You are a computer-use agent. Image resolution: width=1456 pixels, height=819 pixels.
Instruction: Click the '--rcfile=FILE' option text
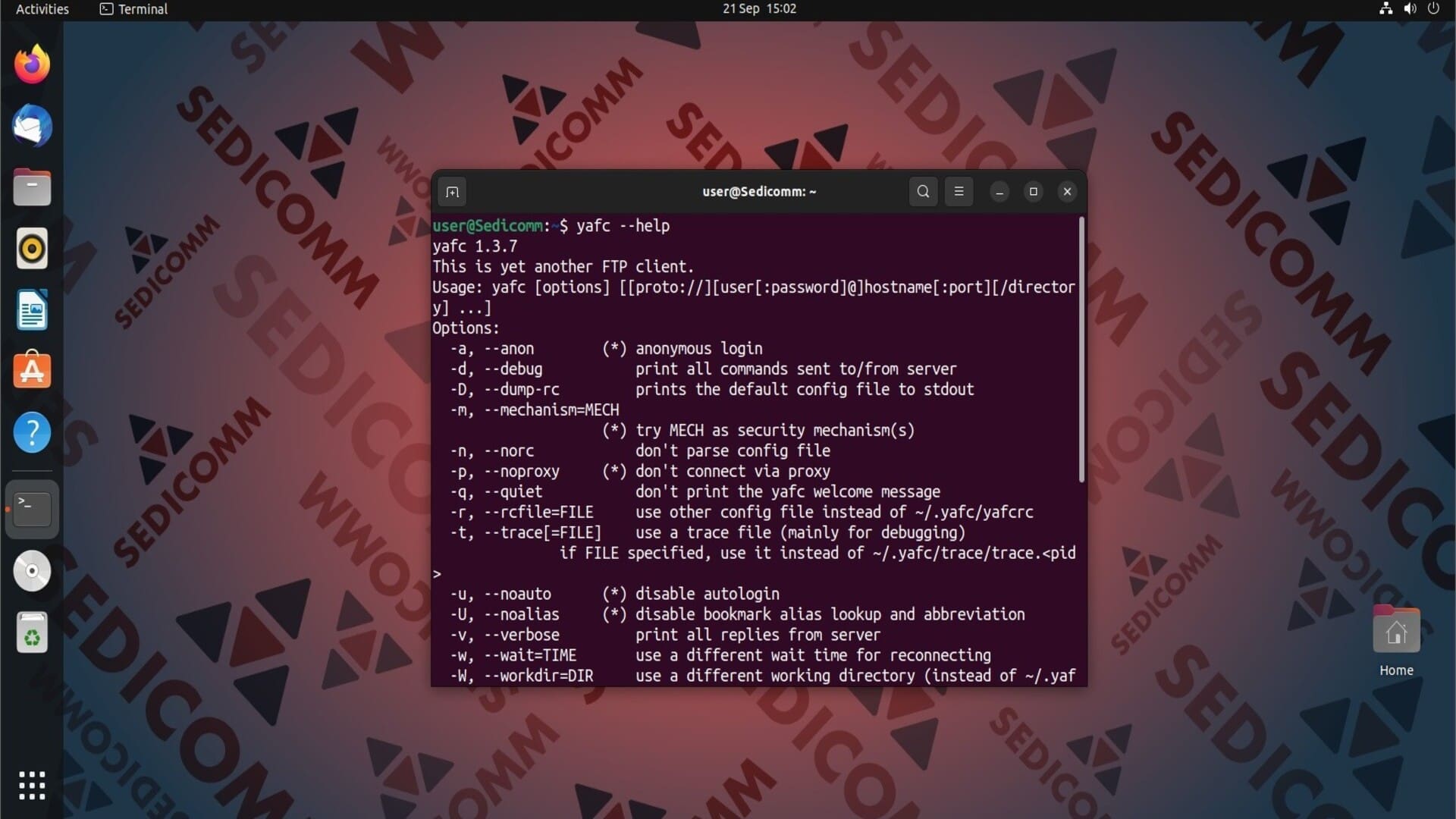point(538,513)
